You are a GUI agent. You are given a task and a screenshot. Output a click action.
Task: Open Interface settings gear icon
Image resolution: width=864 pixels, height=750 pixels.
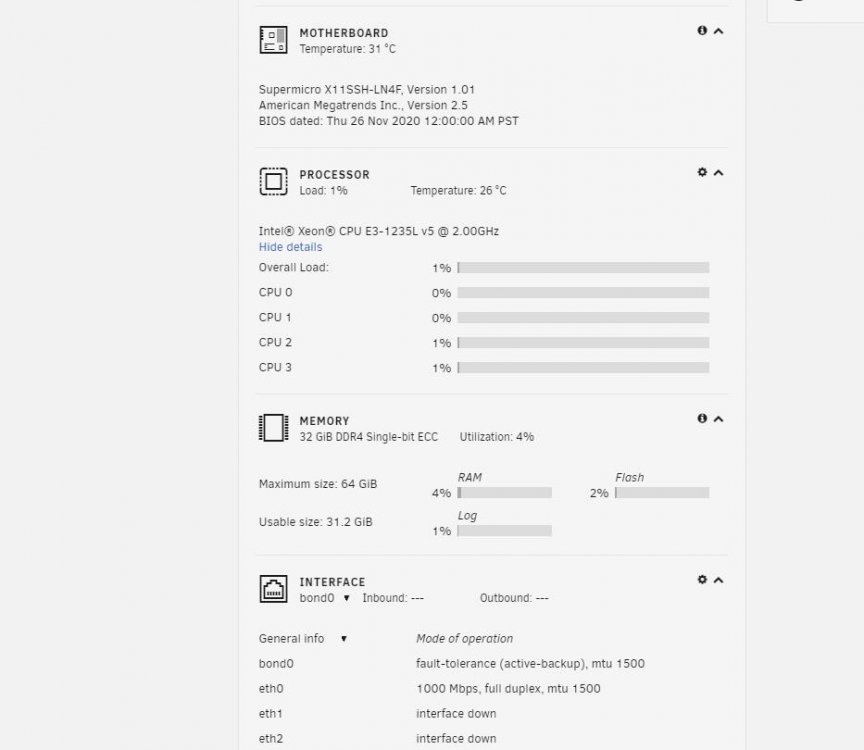pyautogui.click(x=702, y=580)
